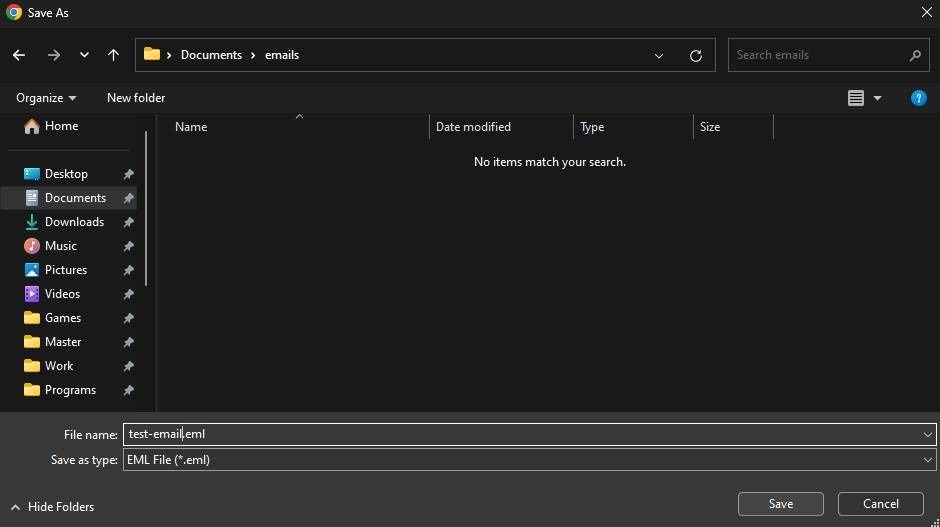The image size is (940, 527).
Task: Click the search magnifier icon
Action: (x=915, y=55)
